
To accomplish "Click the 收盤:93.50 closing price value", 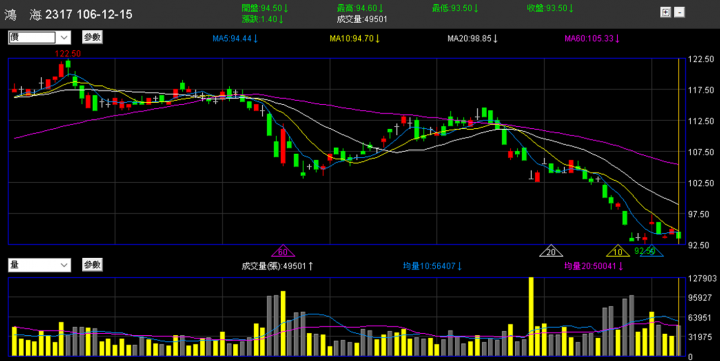I will tap(550, 8).
